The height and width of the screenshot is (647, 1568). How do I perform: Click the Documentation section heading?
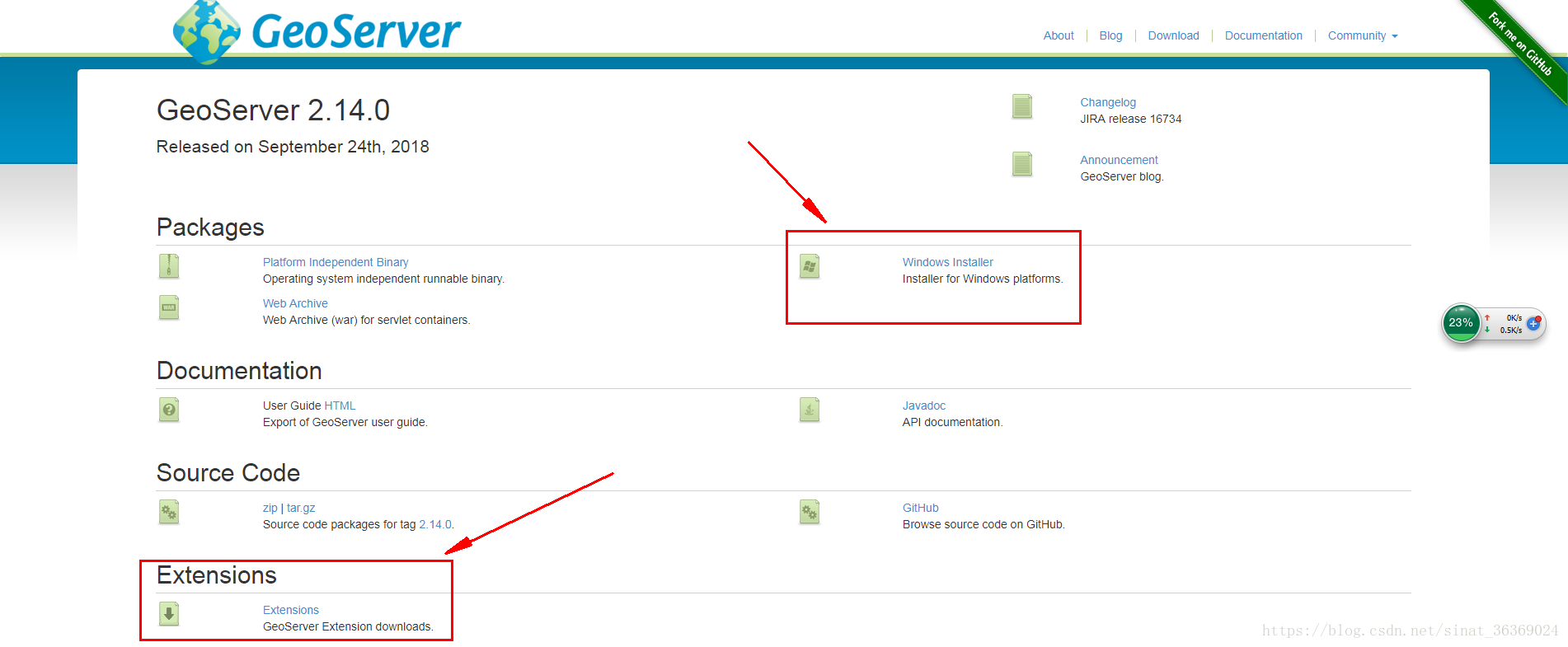(x=239, y=370)
